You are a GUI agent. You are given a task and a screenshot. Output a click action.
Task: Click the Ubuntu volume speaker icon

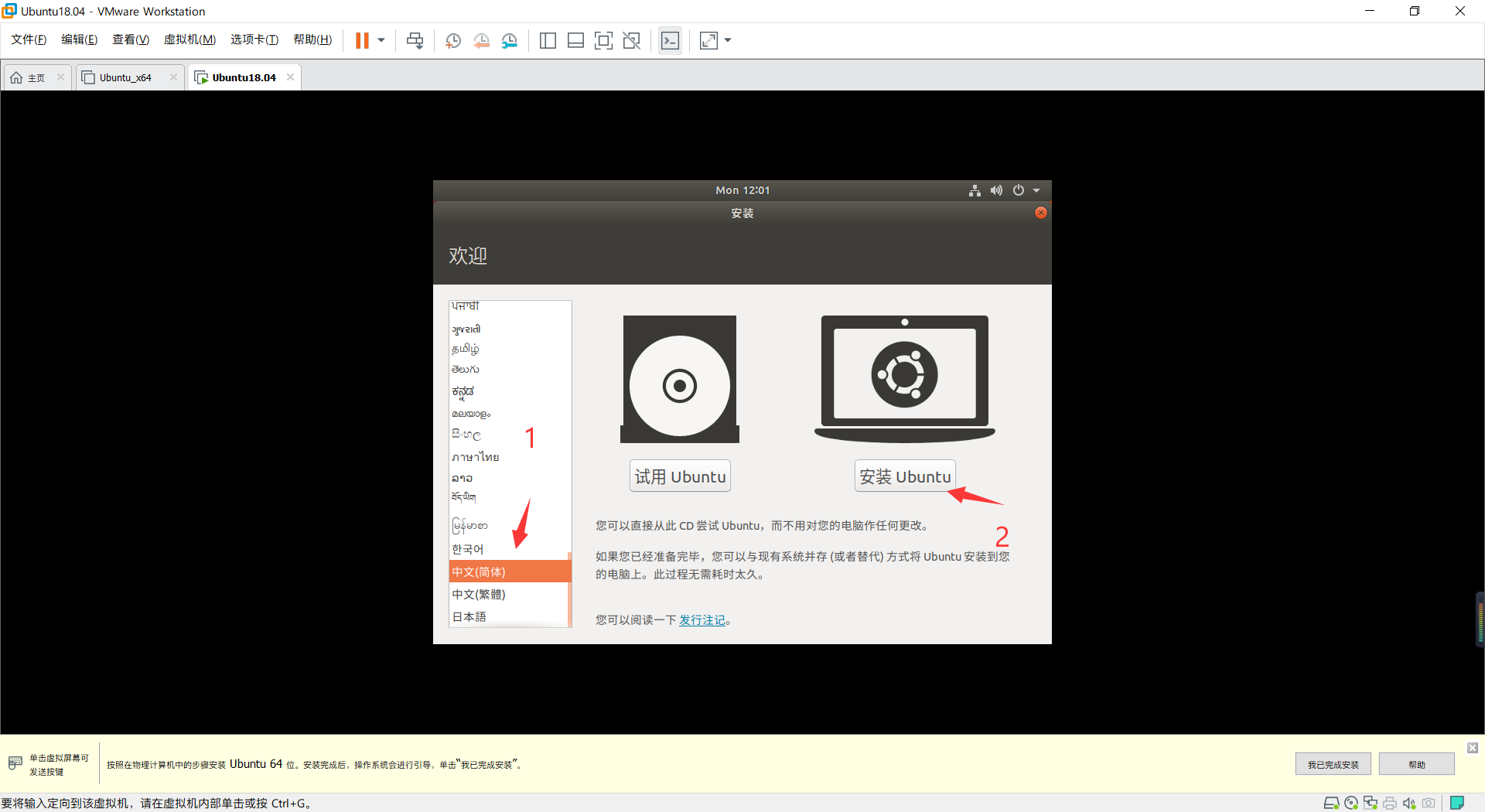pos(996,190)
